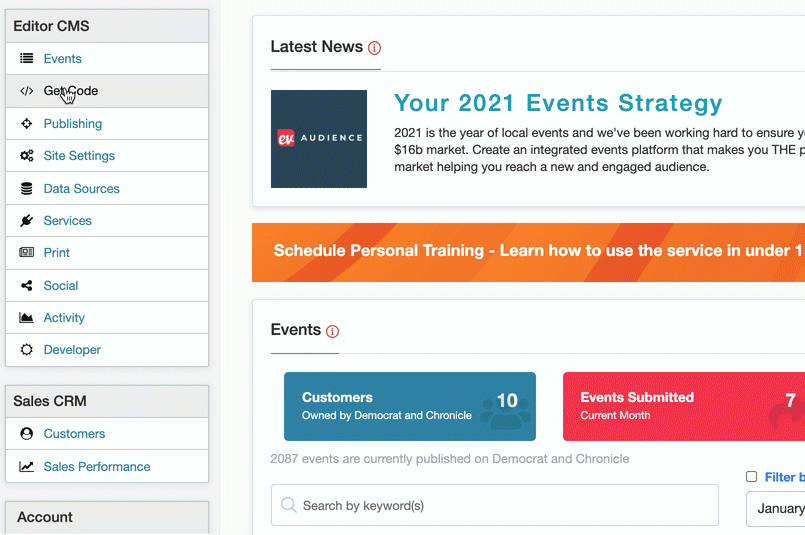
Task: Open Get Code in Editor CMS
Action: tap(107, 91)
